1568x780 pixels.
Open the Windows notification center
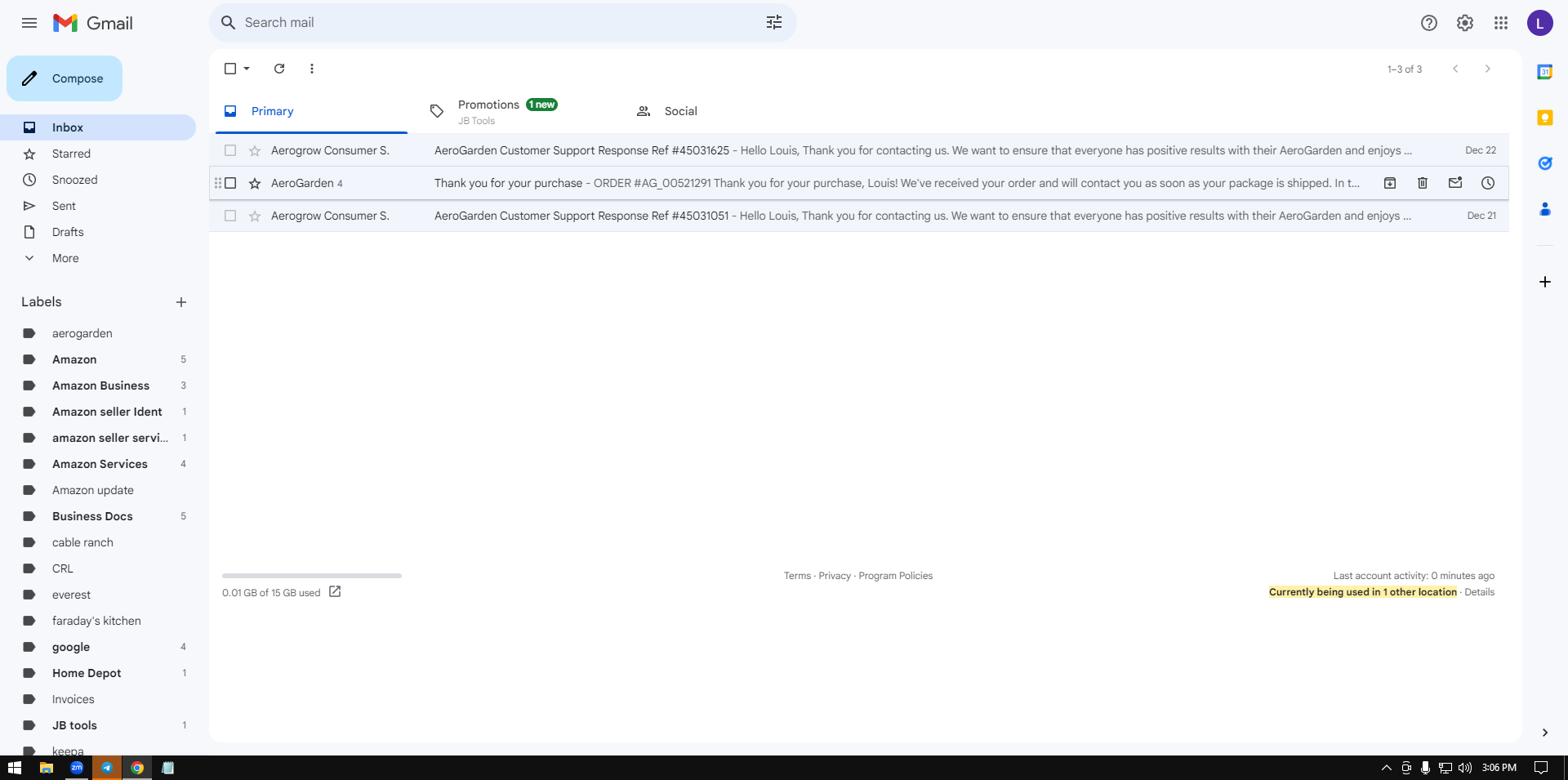[x=1541, y=768]
